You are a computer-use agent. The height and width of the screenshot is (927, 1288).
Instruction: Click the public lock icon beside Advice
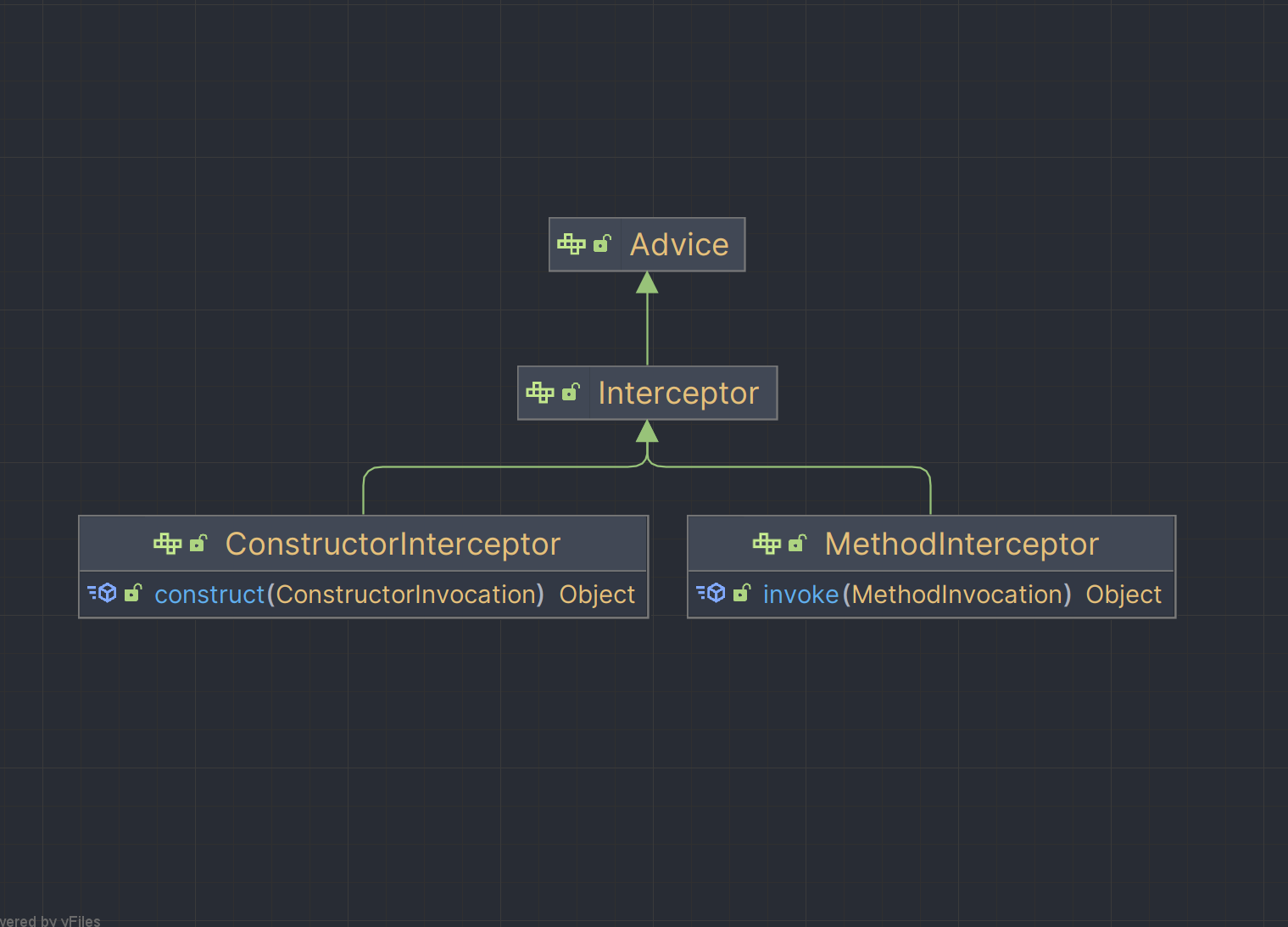pos(602,245)
